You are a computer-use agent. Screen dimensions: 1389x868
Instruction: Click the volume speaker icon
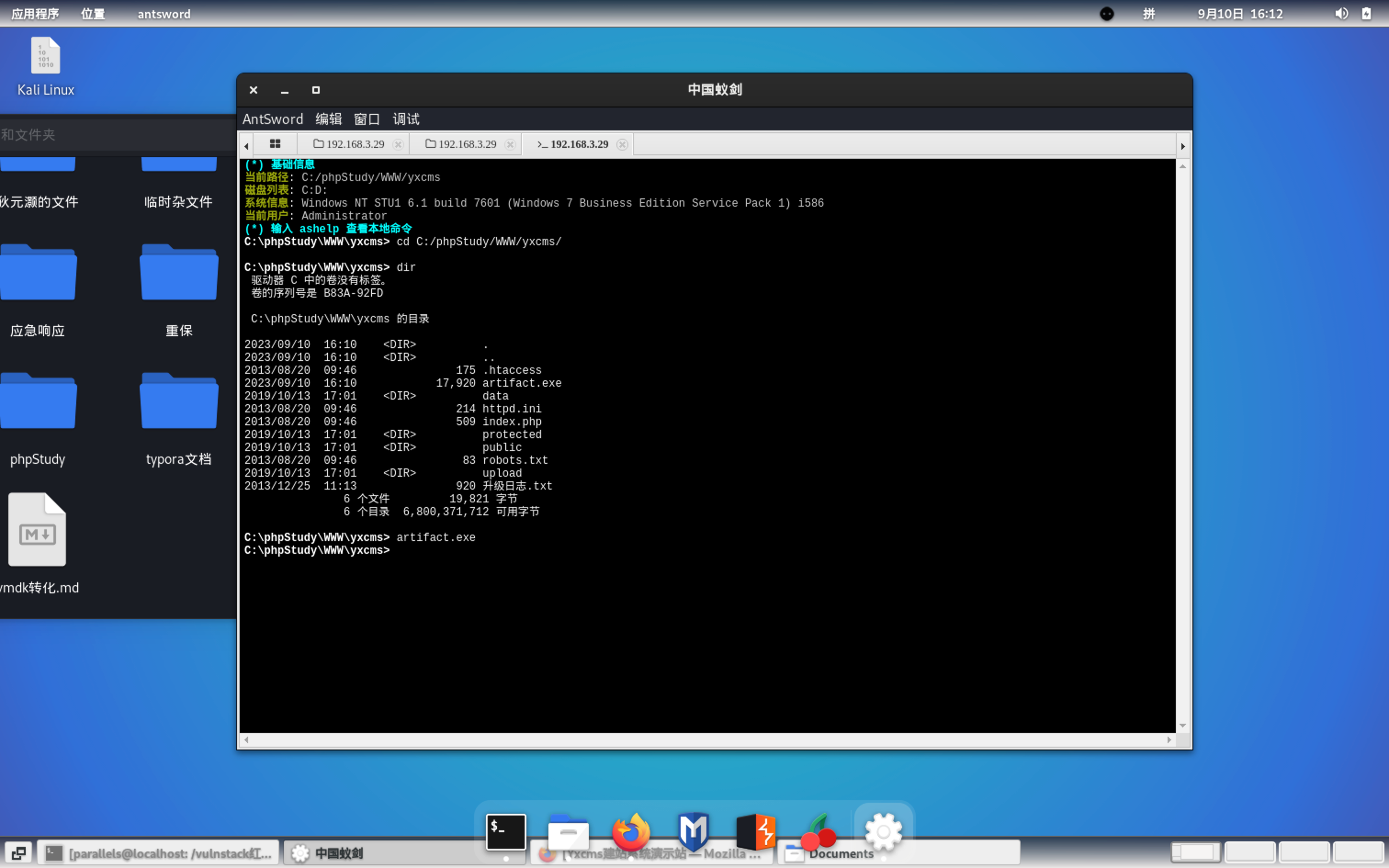(1341, 14)
